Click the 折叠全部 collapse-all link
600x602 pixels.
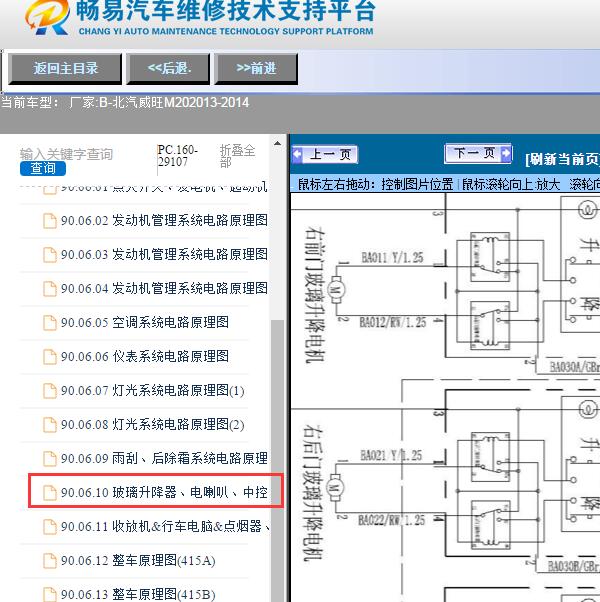coord(237,156)
